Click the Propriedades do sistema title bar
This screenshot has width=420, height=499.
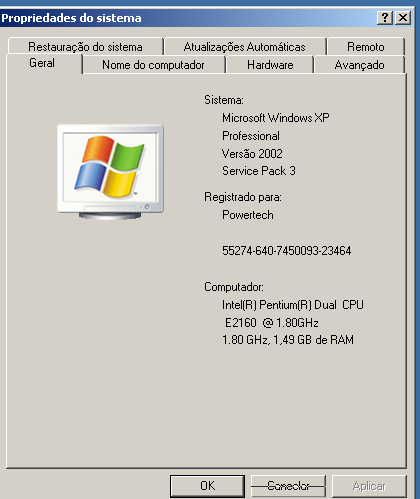188,18
